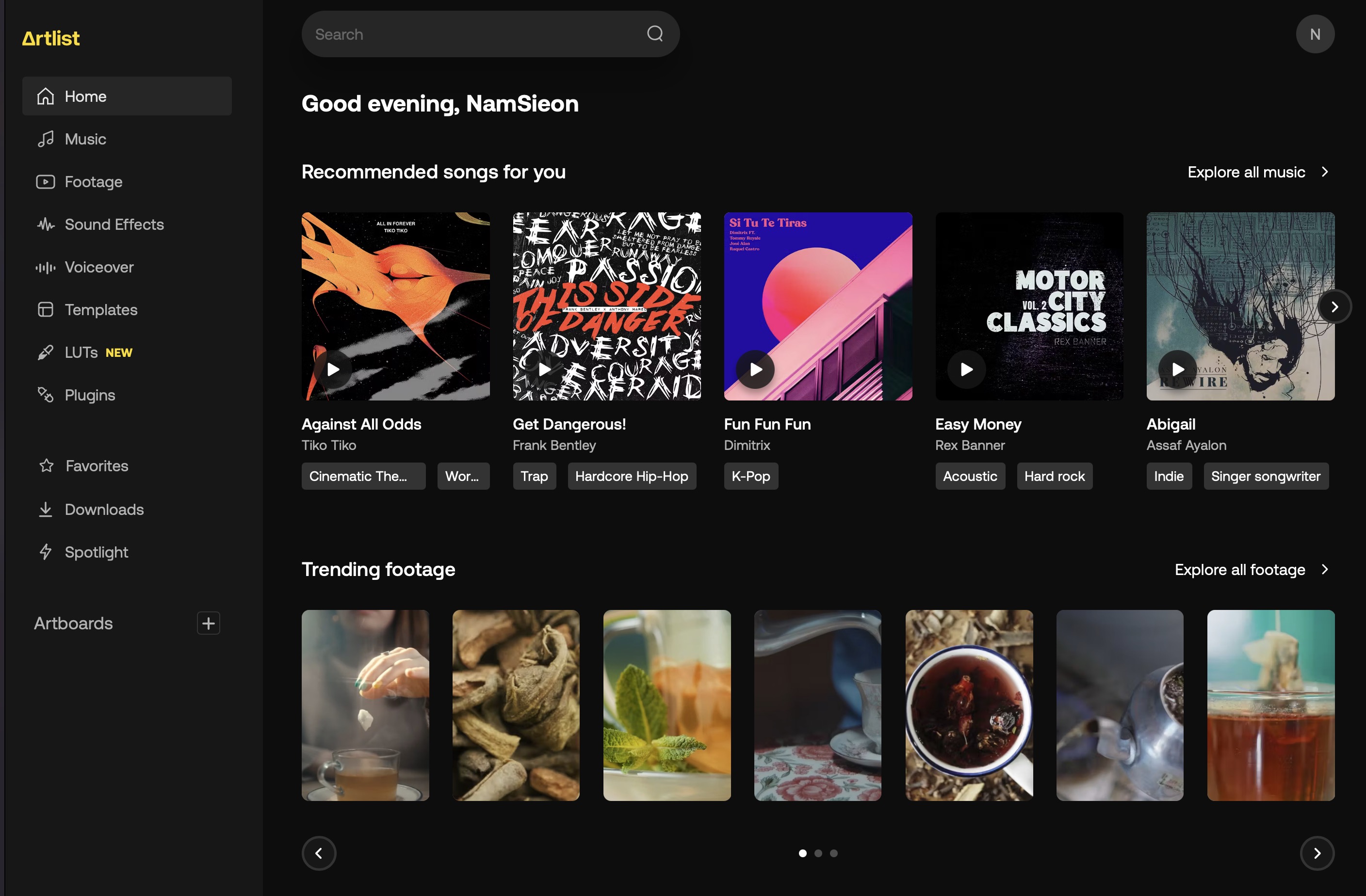Select the second carousel page dot
The width and height of the screenshot is (1366, 896).
[818, 853]
